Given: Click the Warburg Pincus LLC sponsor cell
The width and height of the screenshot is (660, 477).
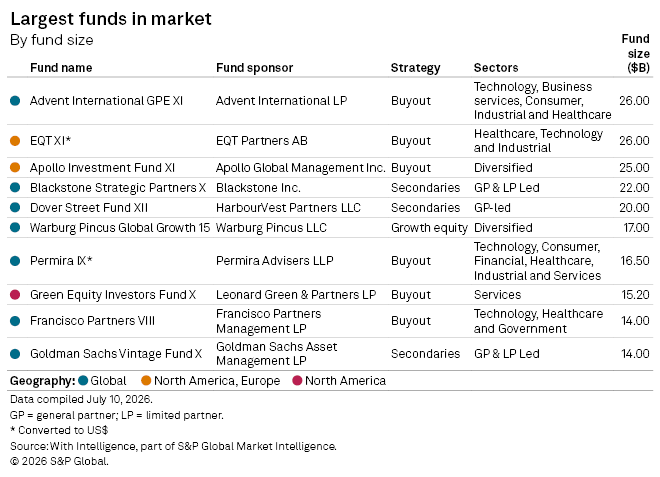Looking at the screenshot, I should pos(271,228).
